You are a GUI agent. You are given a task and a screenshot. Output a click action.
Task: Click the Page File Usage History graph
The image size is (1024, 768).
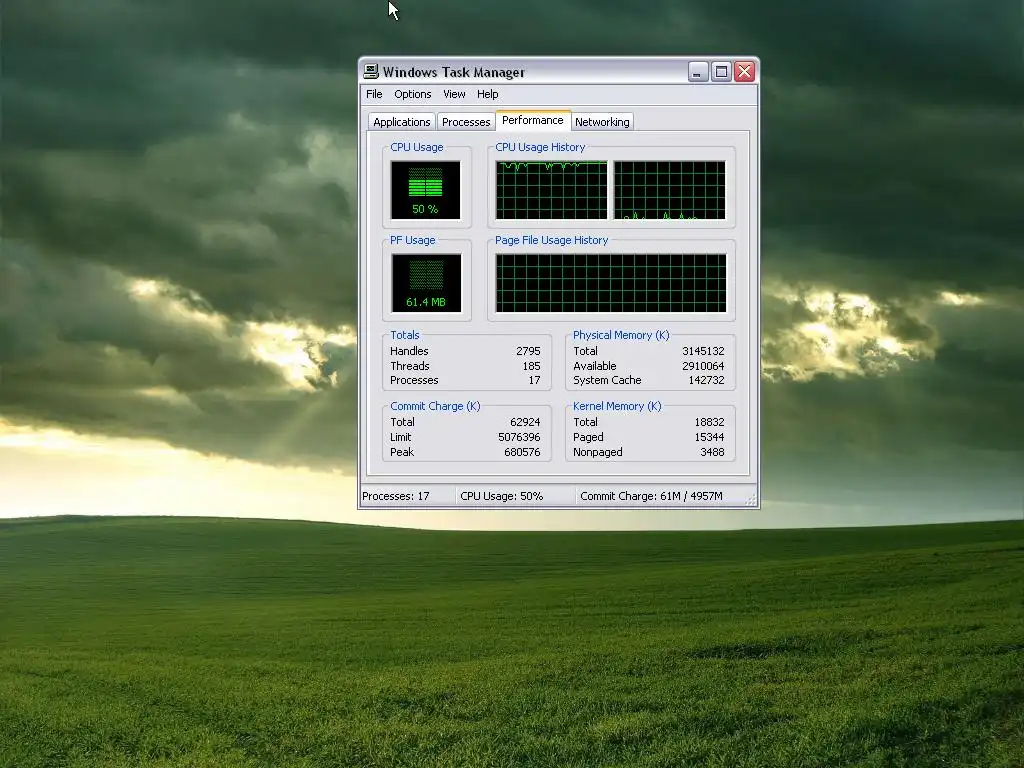point(611,283)
